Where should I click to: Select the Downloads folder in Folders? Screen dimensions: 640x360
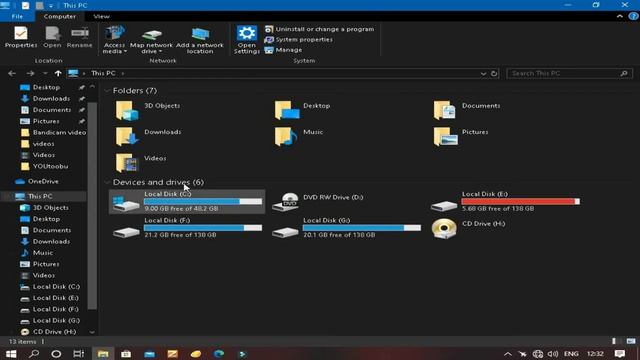[149, 137]
